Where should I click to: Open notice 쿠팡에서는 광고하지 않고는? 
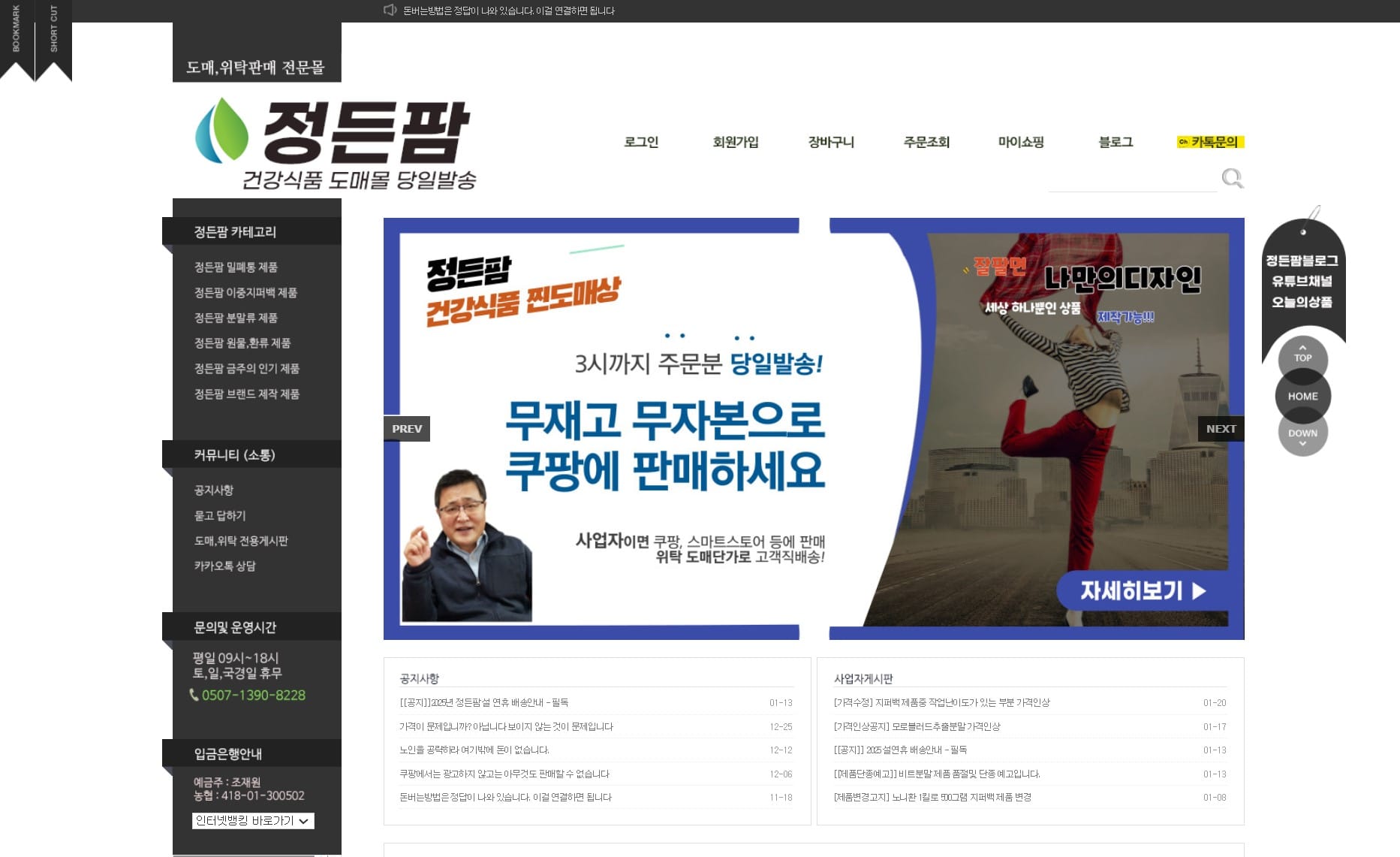[x=504, y=774]
